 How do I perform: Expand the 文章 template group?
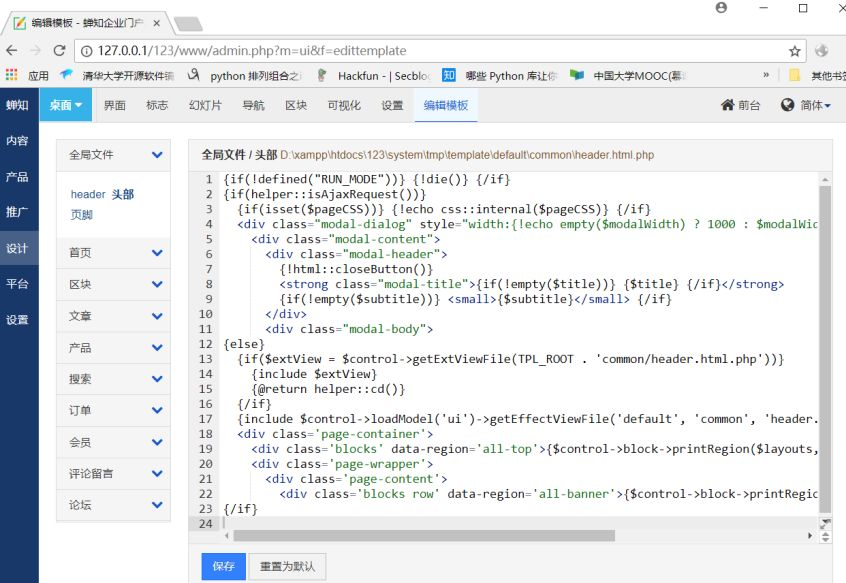click(x=157, y=316)
